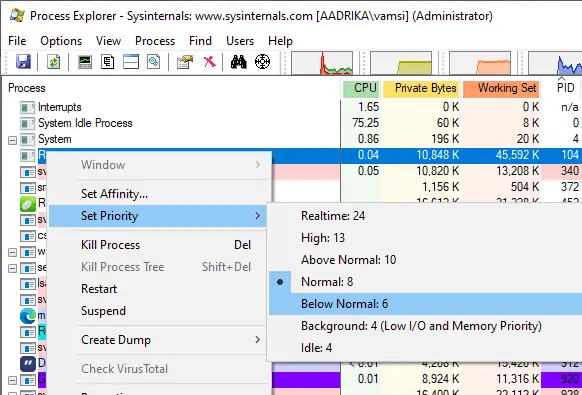
Task: Click the DLL/handle view toolbar icon
Action: (x=153, y=62)
